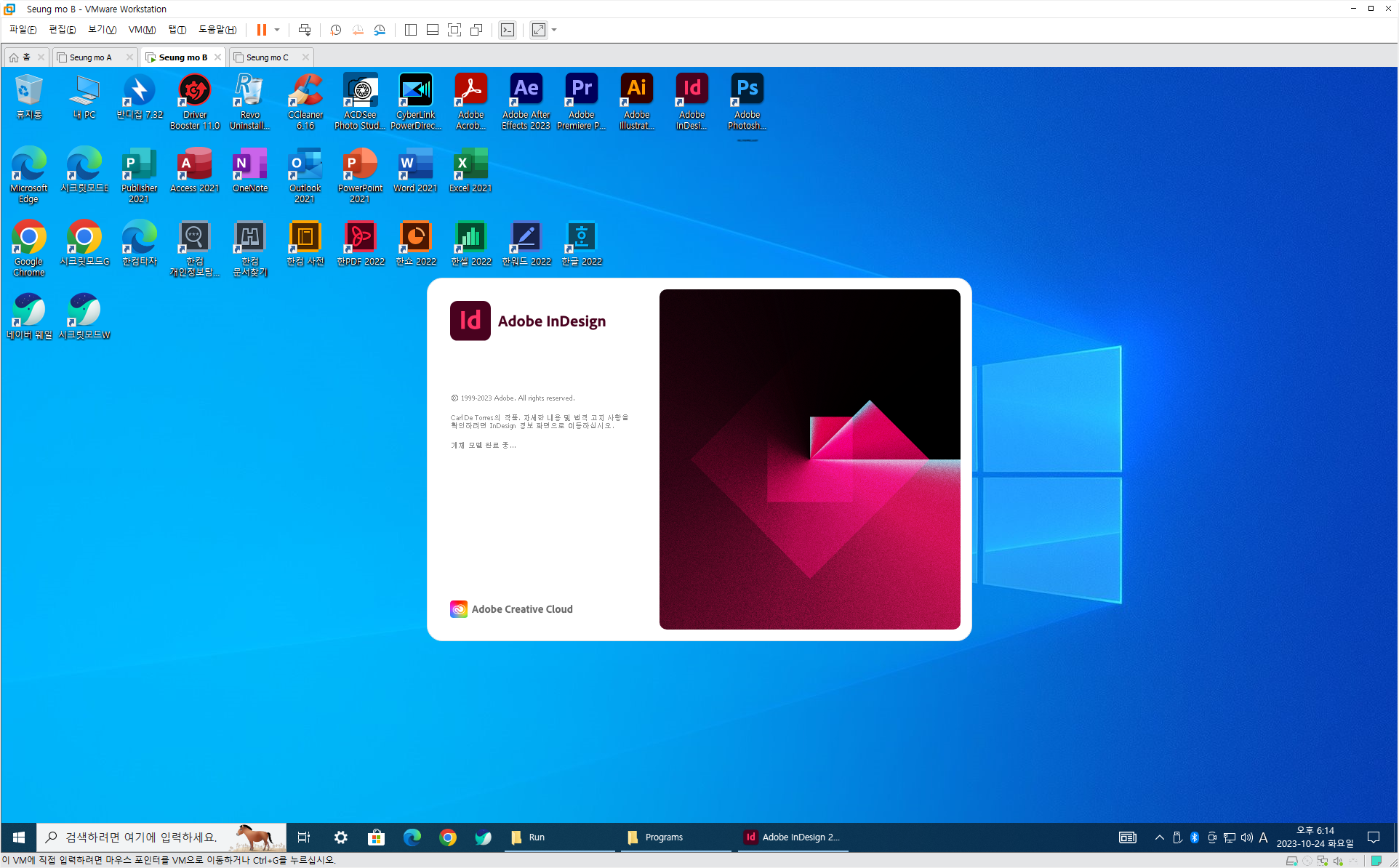Screen dimensions: 1399x868
Task: Open CCleaner 6.16 desktop icon
Action: point(305,101)
